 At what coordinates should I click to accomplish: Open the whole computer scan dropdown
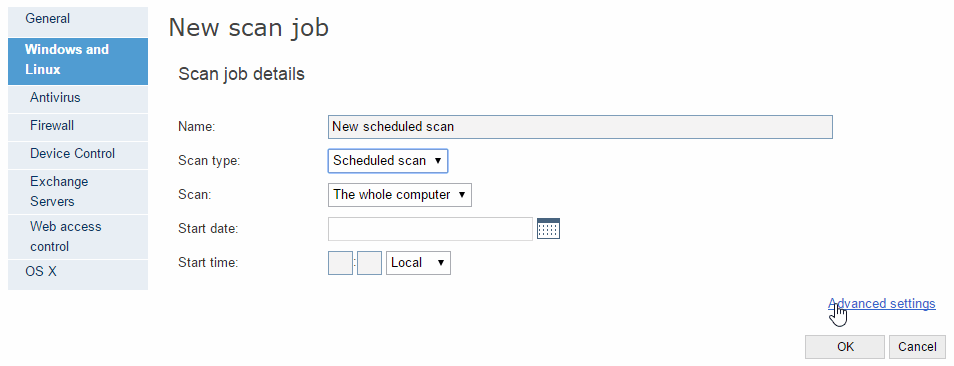click(x=400, y=195)
